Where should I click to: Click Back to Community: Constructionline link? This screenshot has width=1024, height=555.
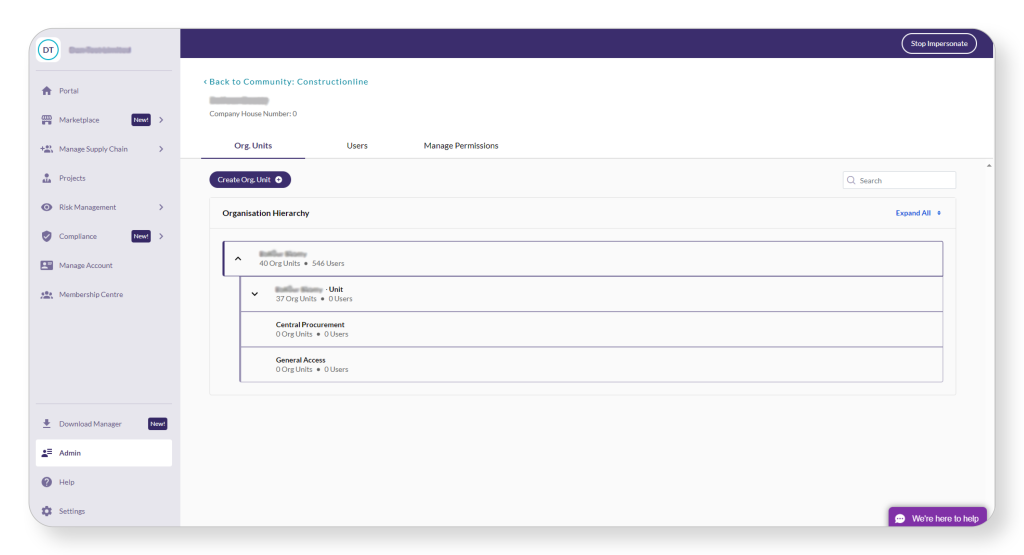pyautogui.click(x=286, y=82)
